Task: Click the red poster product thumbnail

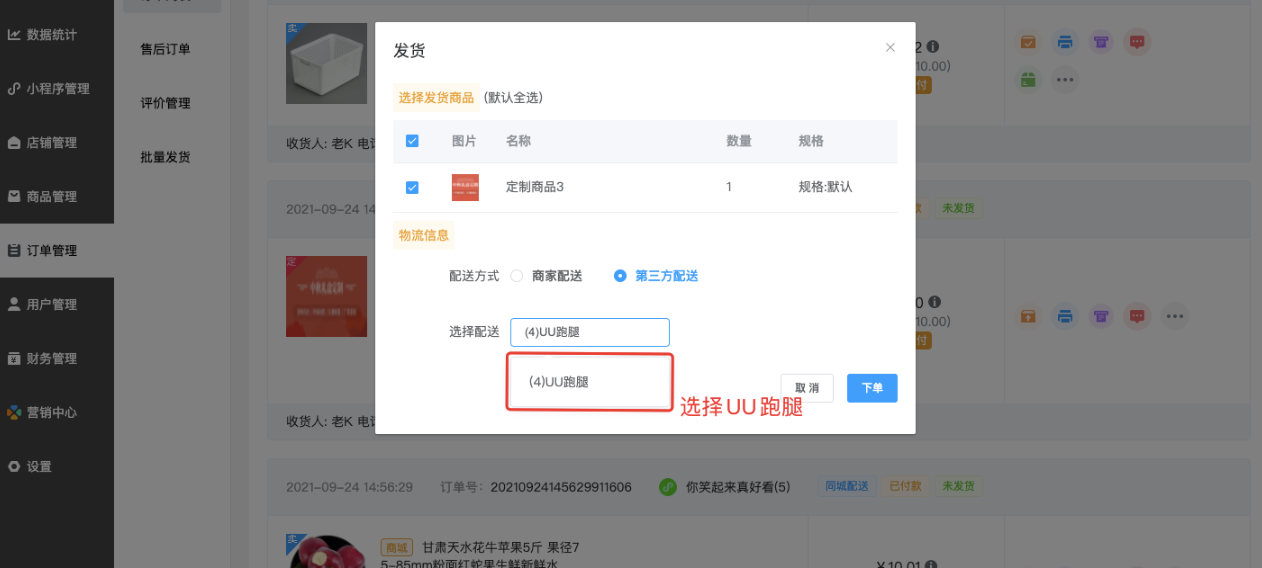Action: coord(326,296)
